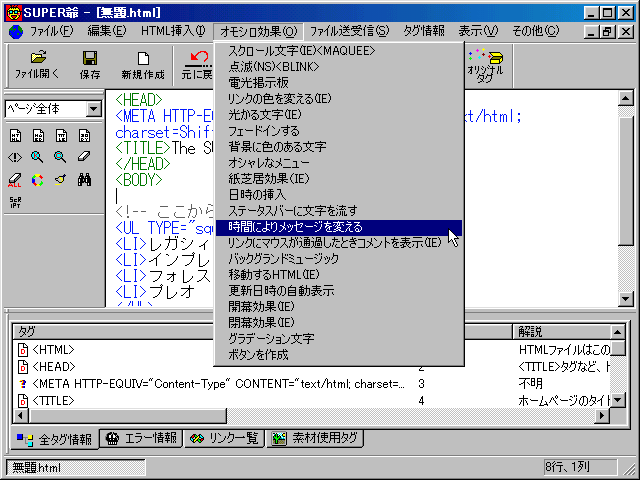Click the globe icon left of ファイル menu
Screen dimensions: 640x480
click(16, 32)
